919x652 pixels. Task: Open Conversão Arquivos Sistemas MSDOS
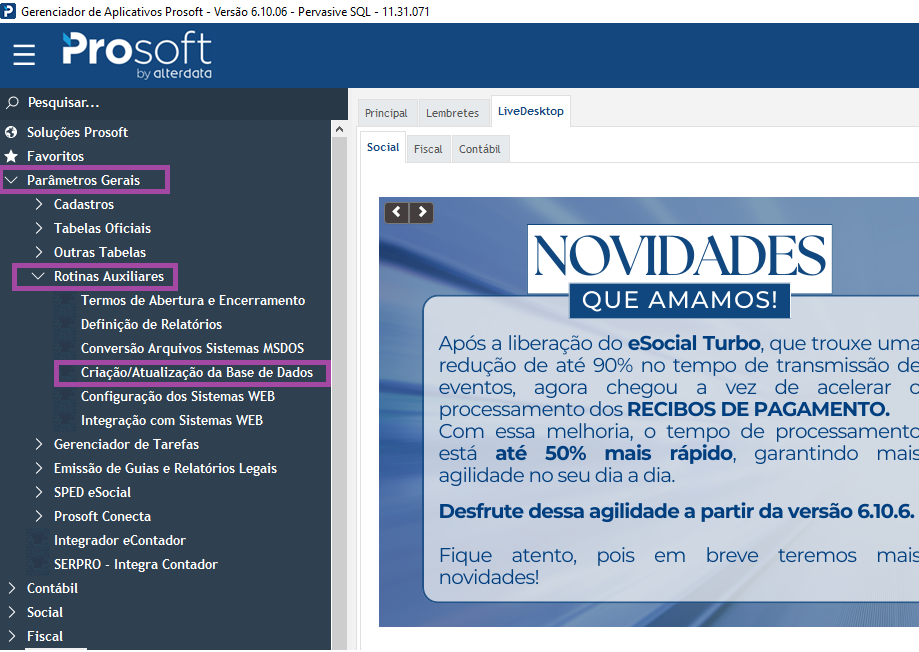tap(192, 348)
